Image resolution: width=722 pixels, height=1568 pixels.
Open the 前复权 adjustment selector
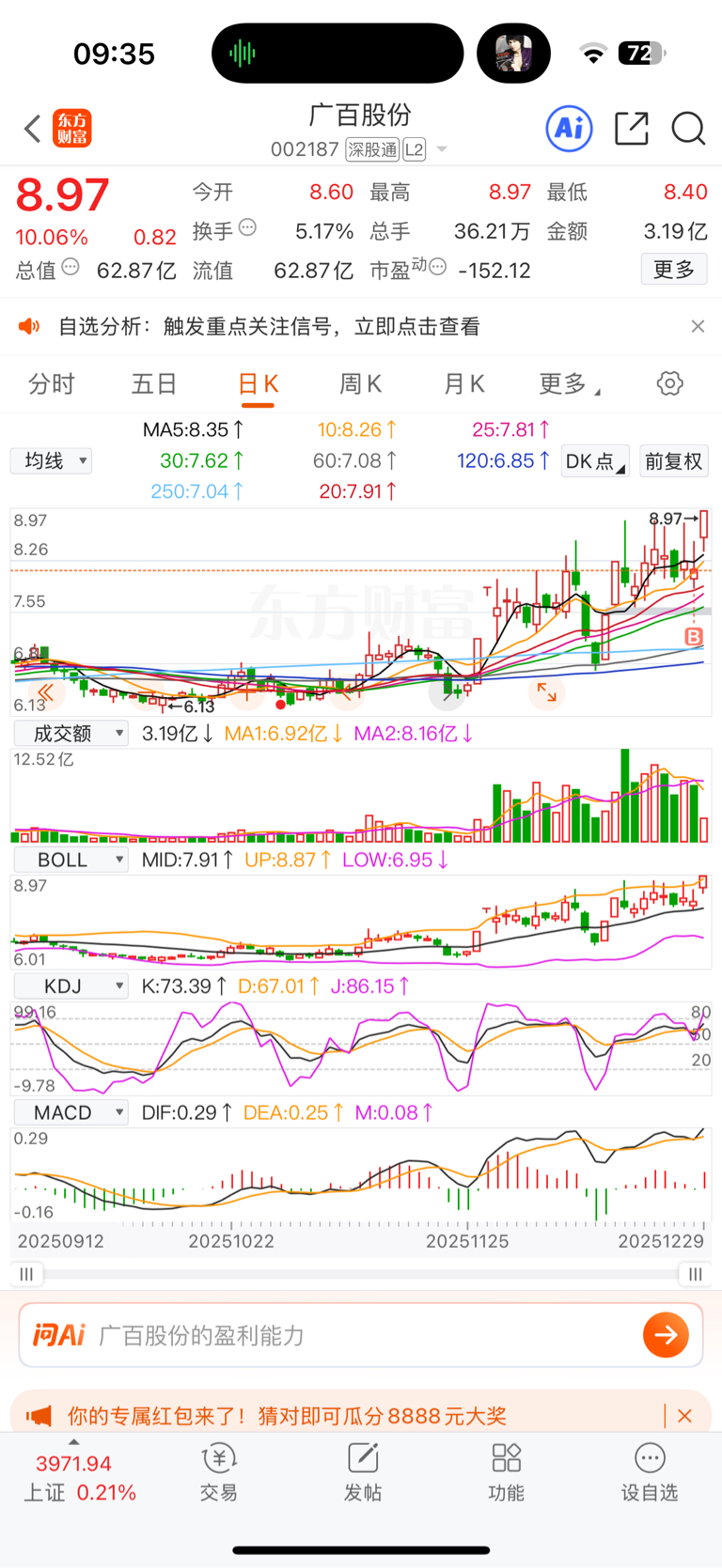[673, 461]
